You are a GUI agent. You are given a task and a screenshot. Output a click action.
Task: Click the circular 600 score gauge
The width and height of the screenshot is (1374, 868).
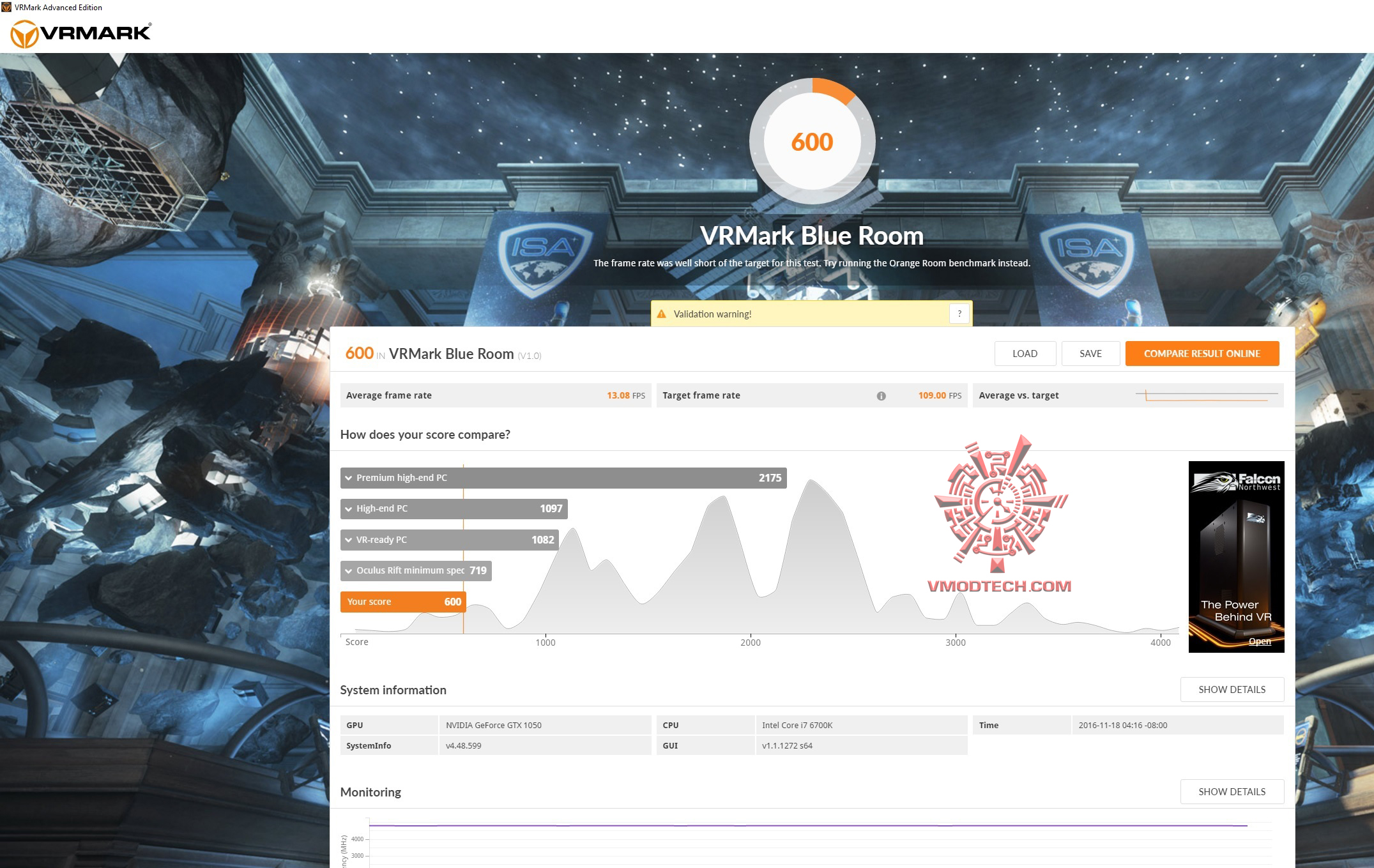click(x=812, y=142)
